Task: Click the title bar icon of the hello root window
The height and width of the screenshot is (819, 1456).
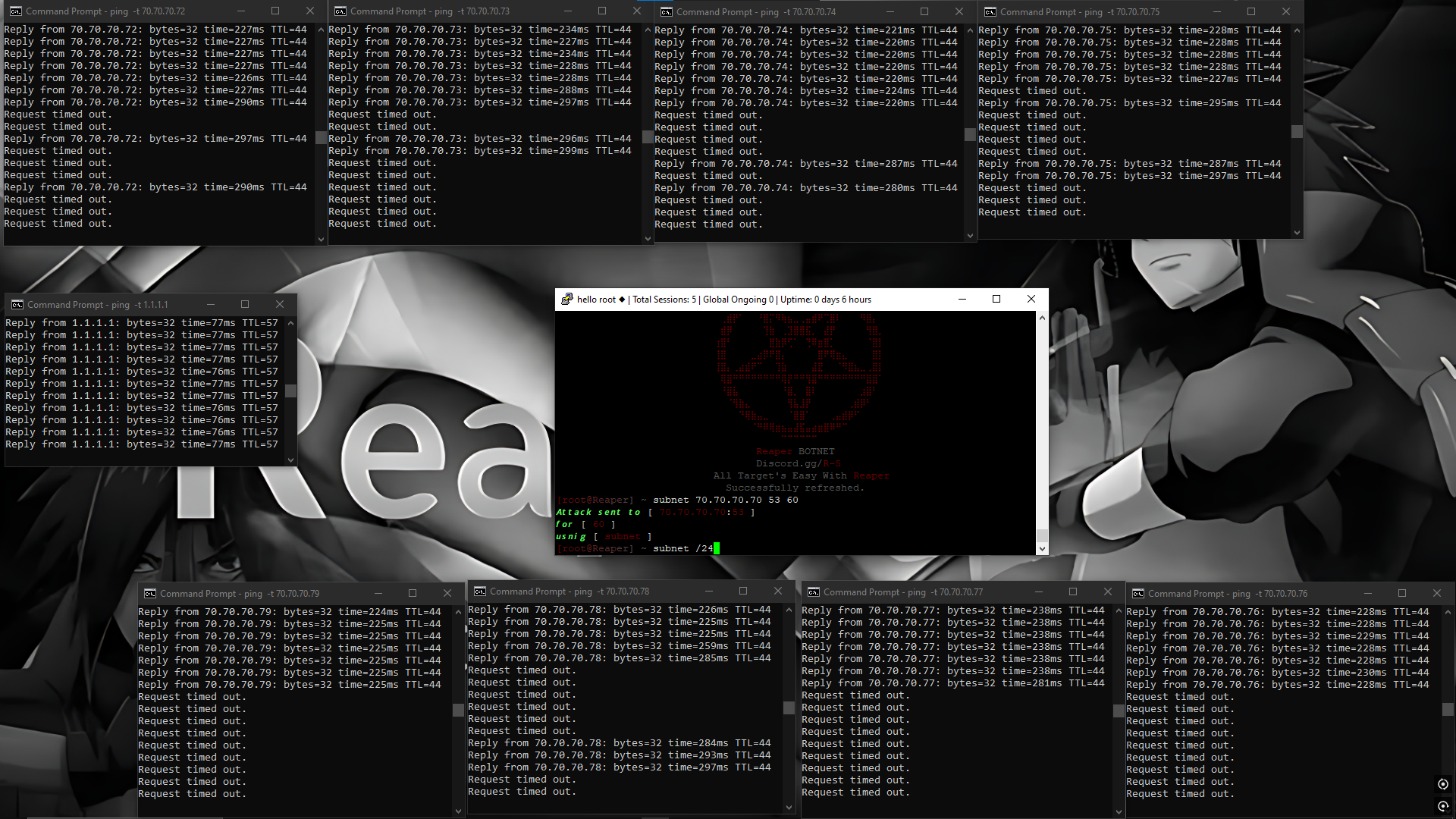Action: click(x=567, y=299)
